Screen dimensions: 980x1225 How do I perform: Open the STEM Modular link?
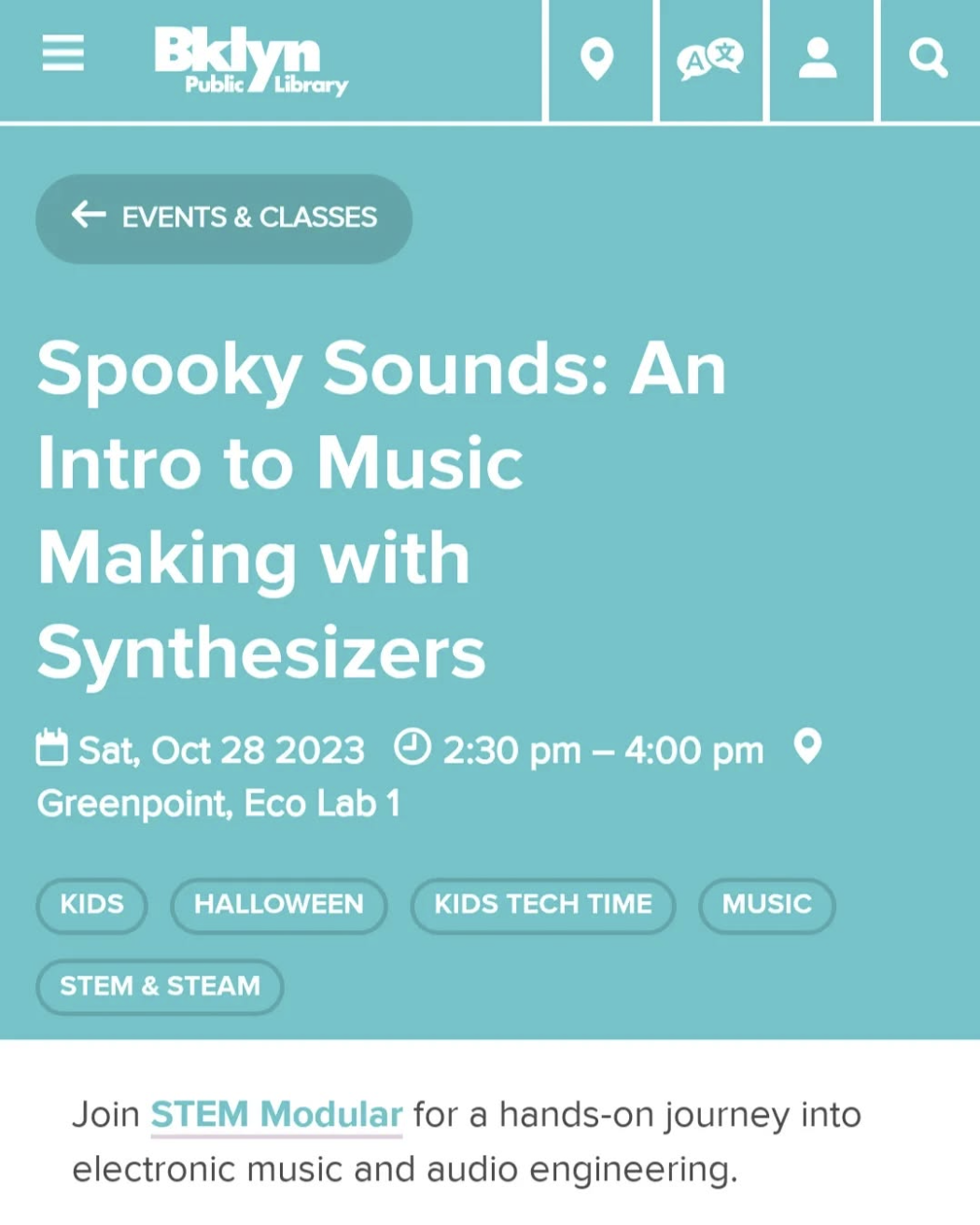[276, 1115]
